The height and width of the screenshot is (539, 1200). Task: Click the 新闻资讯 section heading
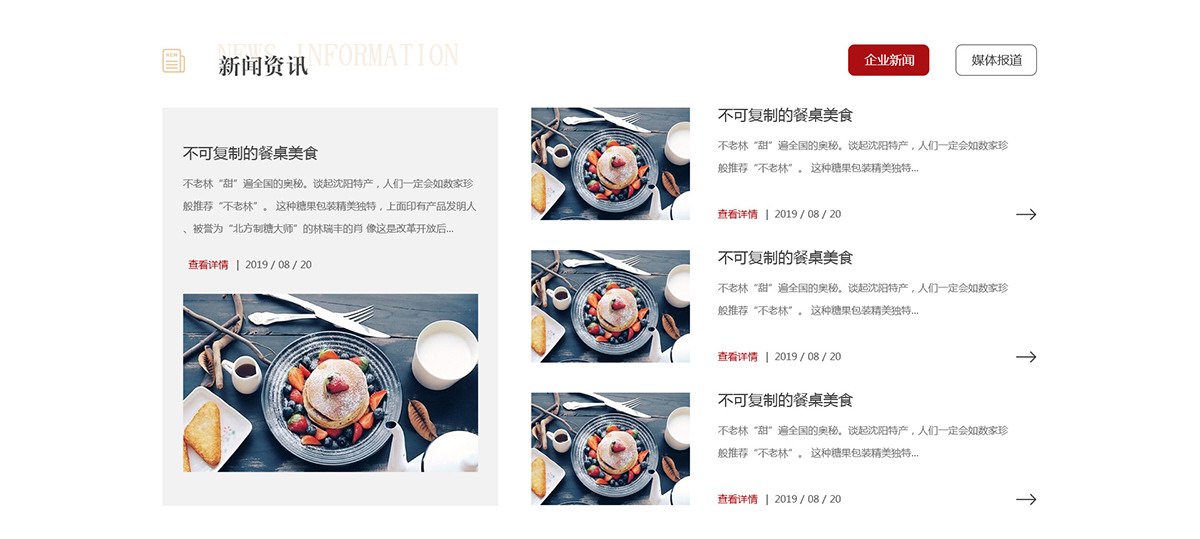(x=263, y=67)
